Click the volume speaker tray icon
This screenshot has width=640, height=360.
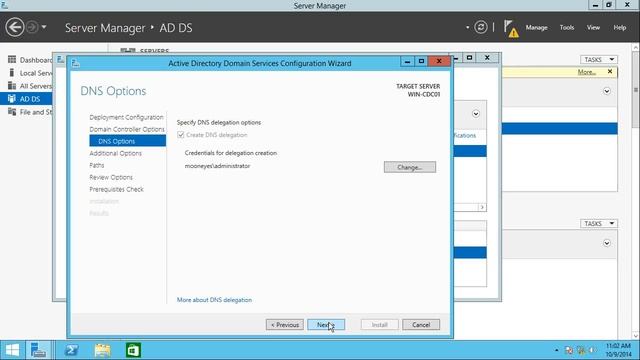593,350
